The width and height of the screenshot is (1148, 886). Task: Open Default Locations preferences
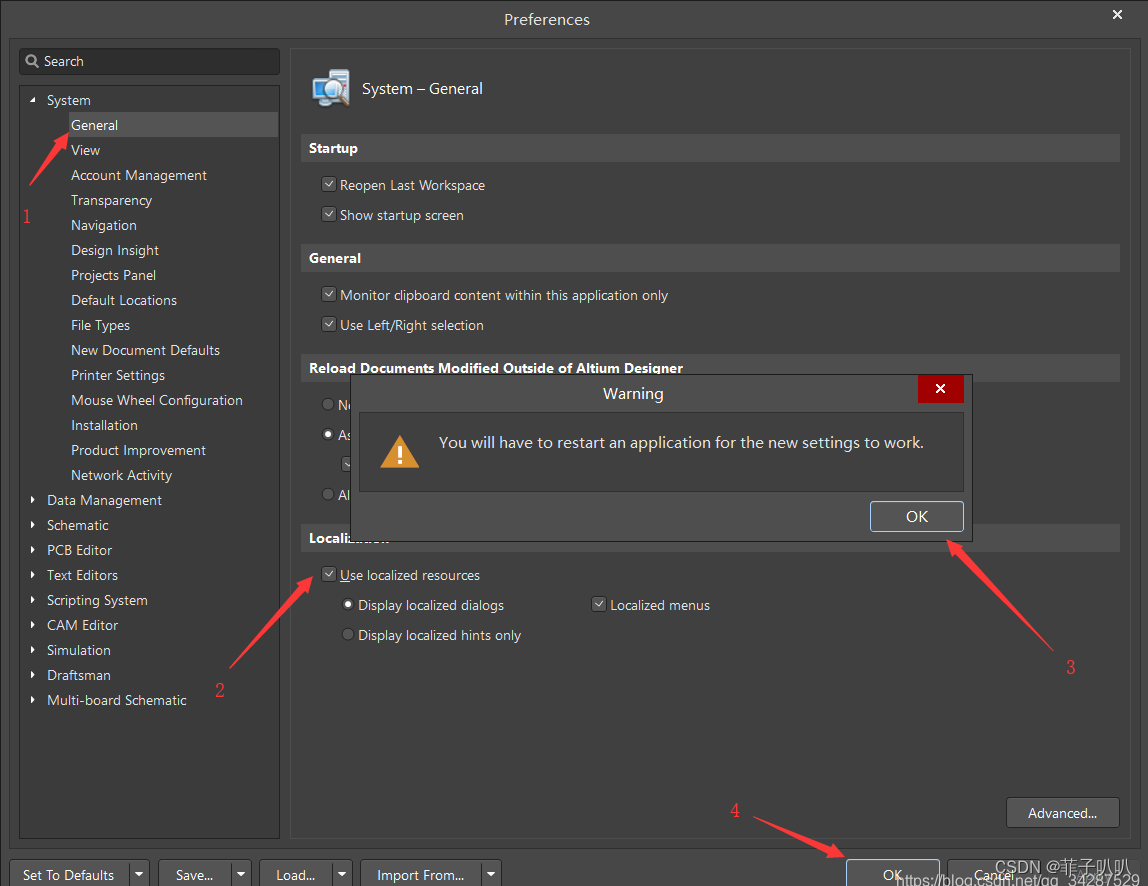pyautogui.click(x=124, y=300)
